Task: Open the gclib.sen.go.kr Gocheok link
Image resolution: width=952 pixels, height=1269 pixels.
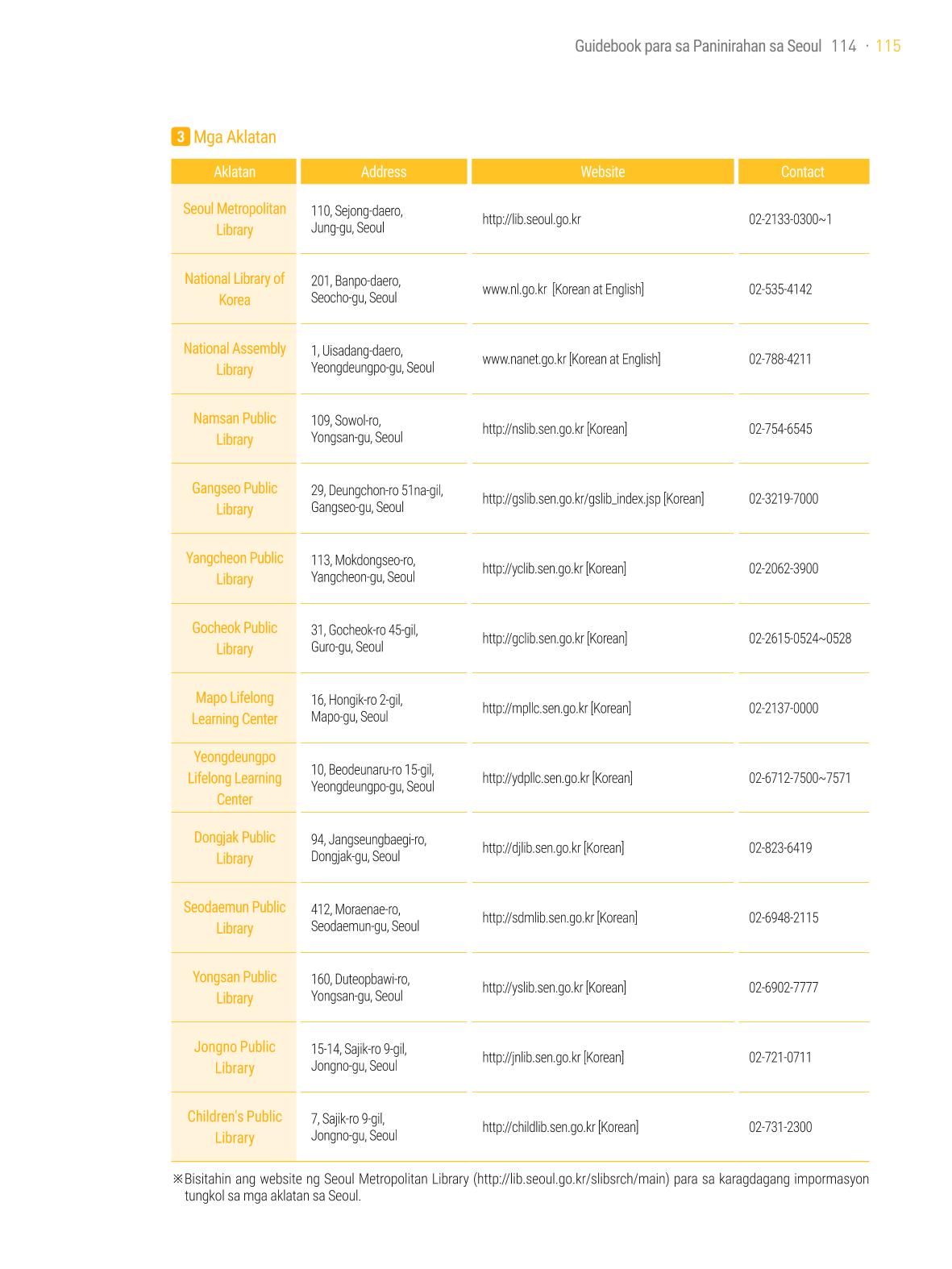Action: 533,639
